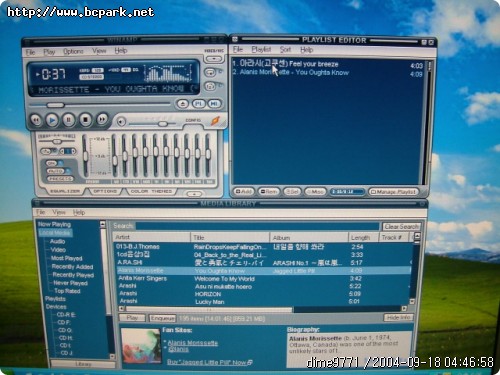Toggle the media library with the ML button
Image resolution: width=500 pixels, height=375 pixels.
[214, 104]
